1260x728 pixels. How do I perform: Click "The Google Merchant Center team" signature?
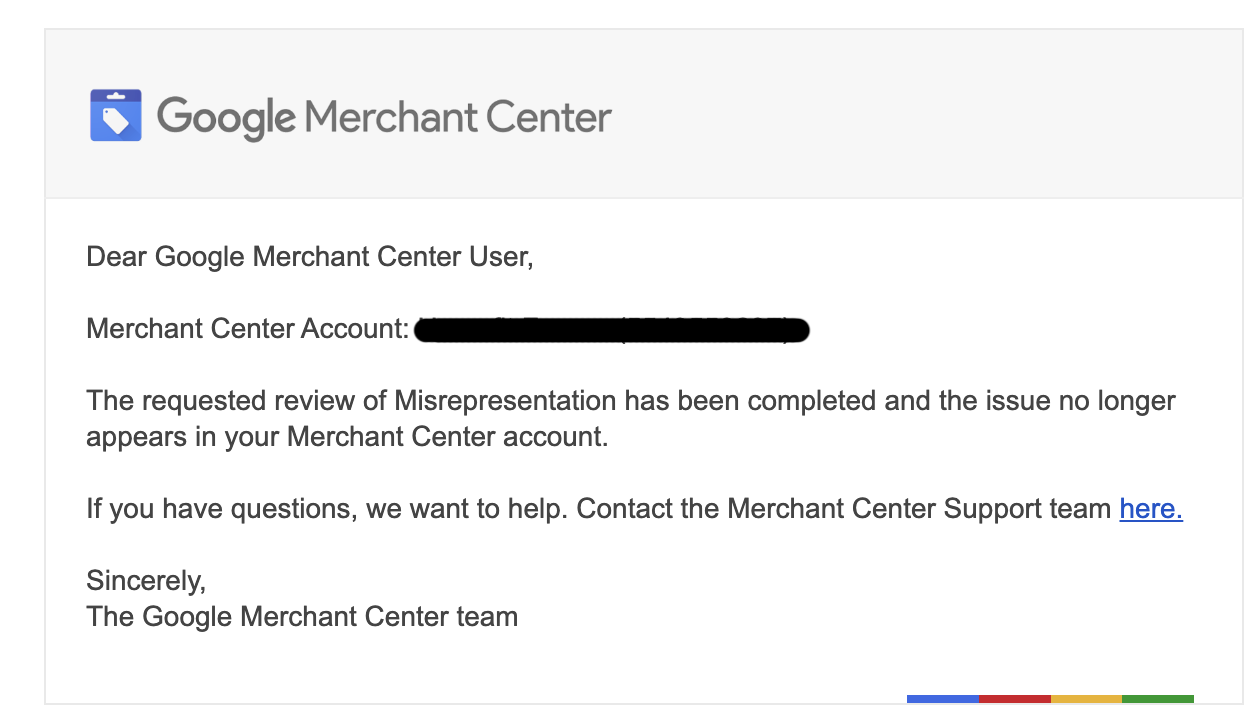point(302,616)
